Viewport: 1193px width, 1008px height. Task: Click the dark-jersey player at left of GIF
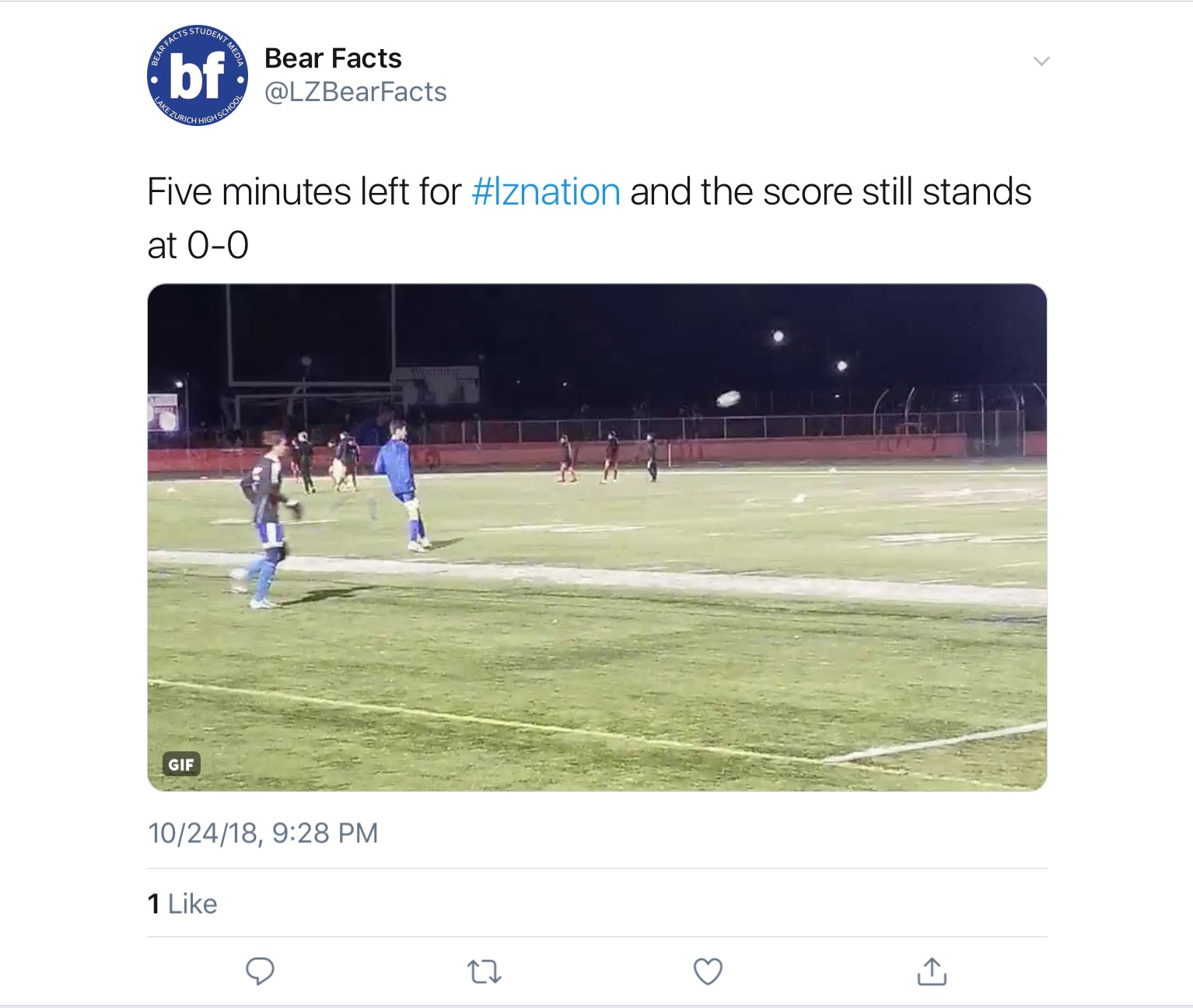(267, 513)
